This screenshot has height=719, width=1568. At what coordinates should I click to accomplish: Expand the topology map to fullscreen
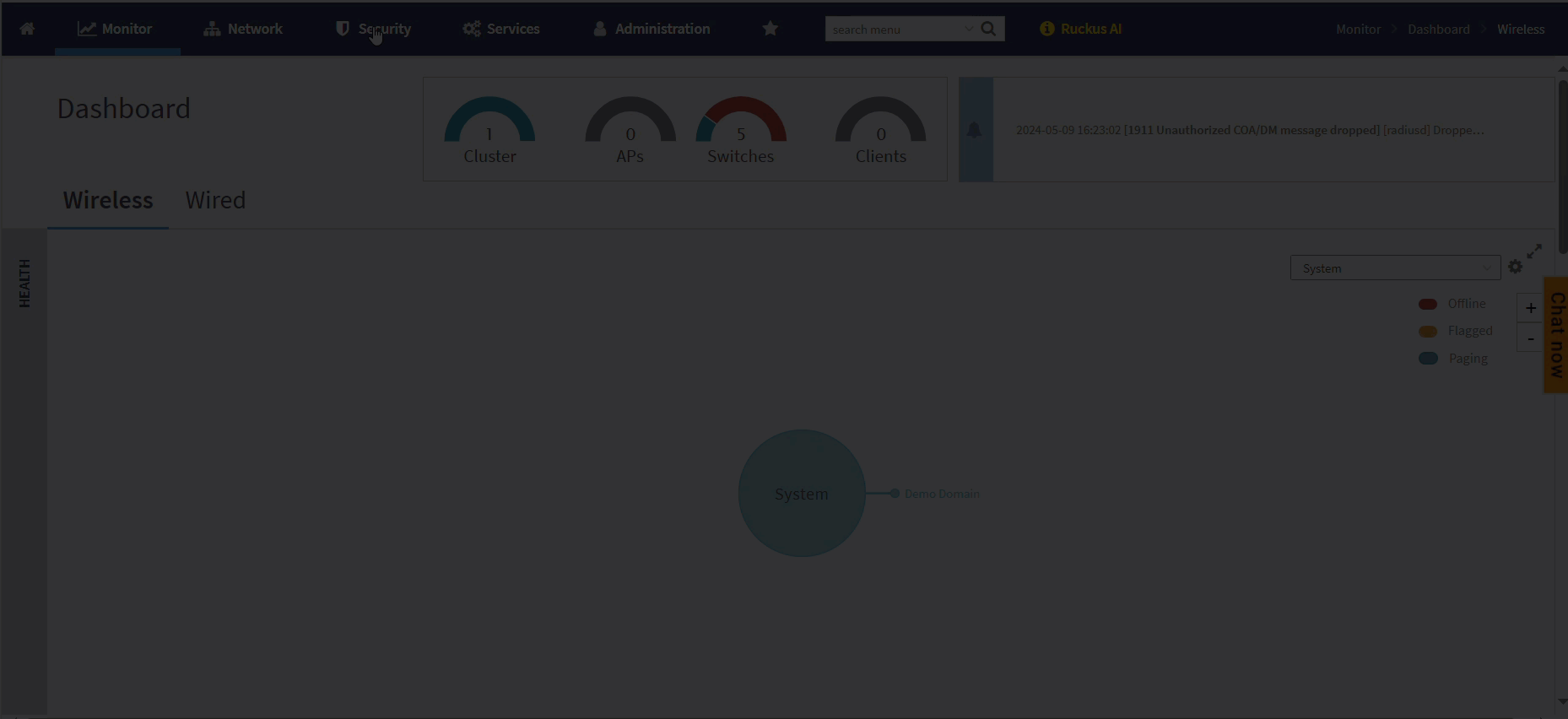(x=1534, y=251)
